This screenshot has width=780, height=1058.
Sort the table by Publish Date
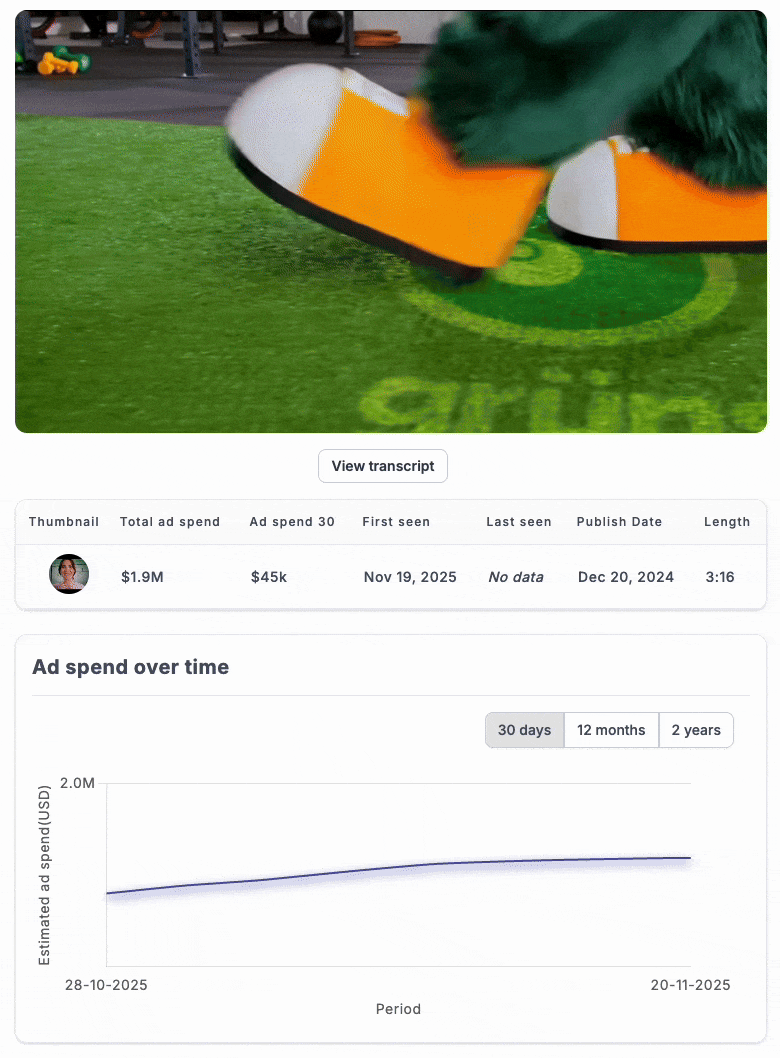tap(618, 522)
